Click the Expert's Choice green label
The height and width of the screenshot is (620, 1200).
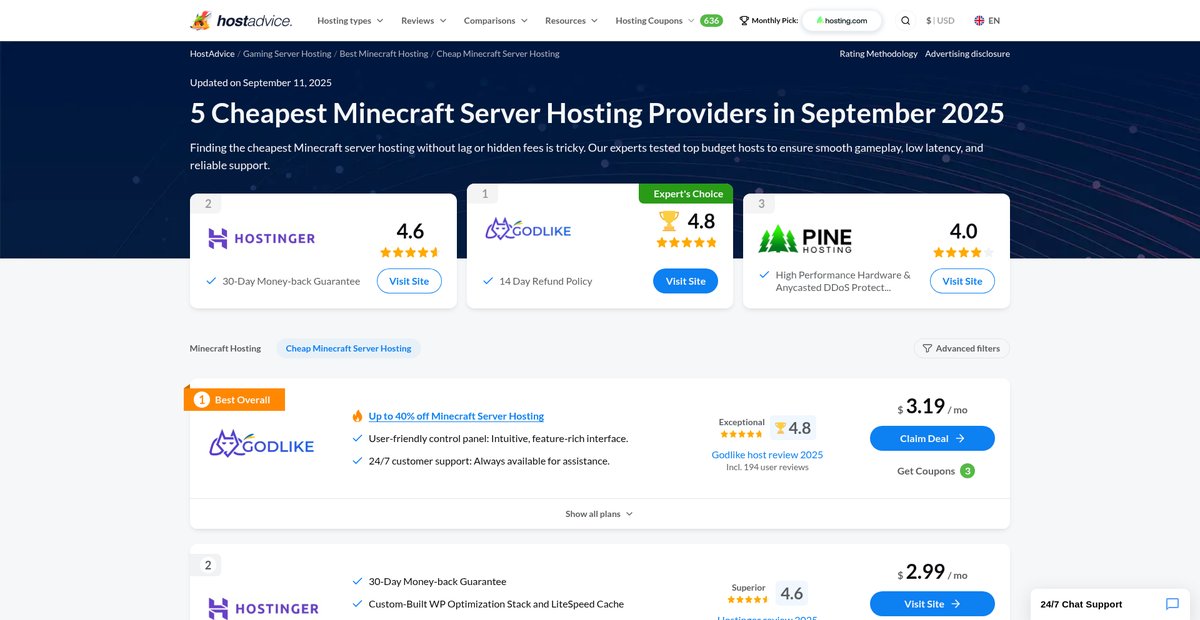(x=686, y=194)
